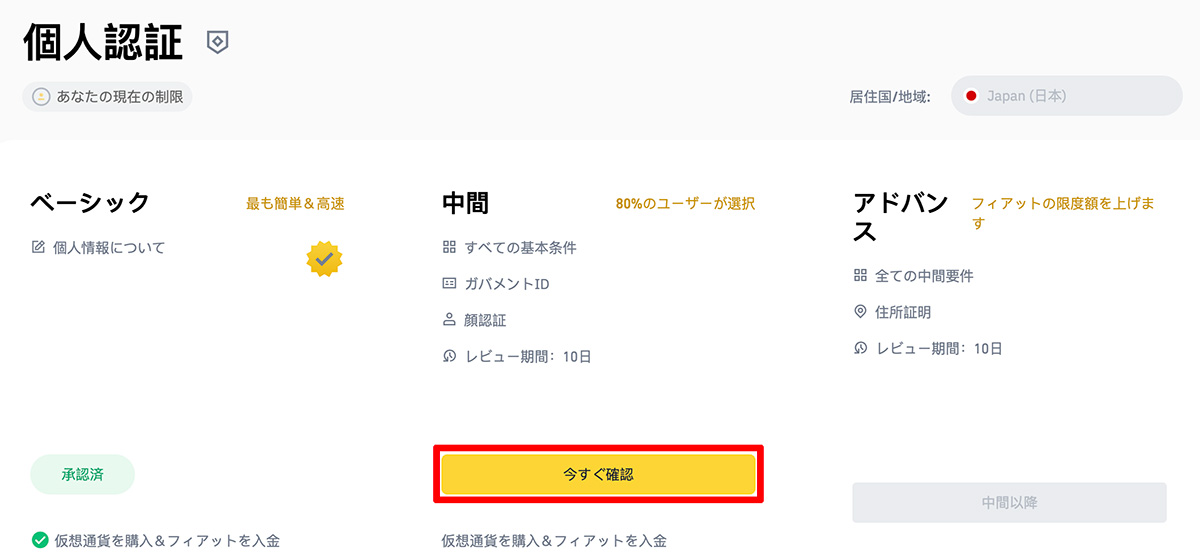
Task: Click the ID card icon beside ガバメントID
Action: click(x=449, y=283)
